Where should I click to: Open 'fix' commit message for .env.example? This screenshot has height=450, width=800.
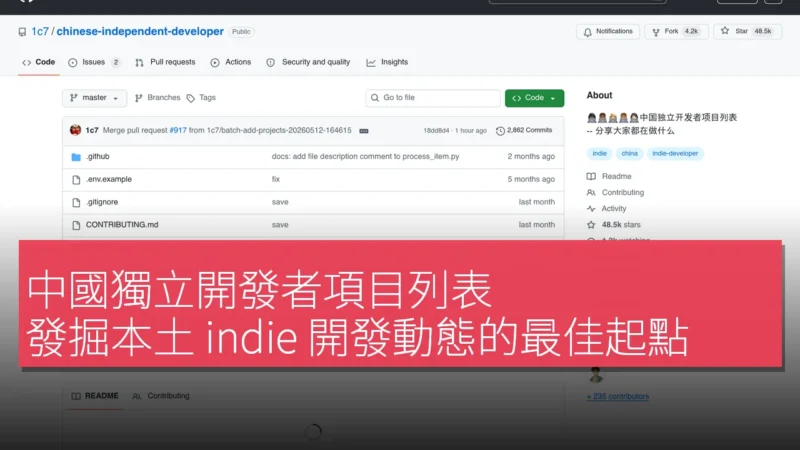click(x=276, y=179)
